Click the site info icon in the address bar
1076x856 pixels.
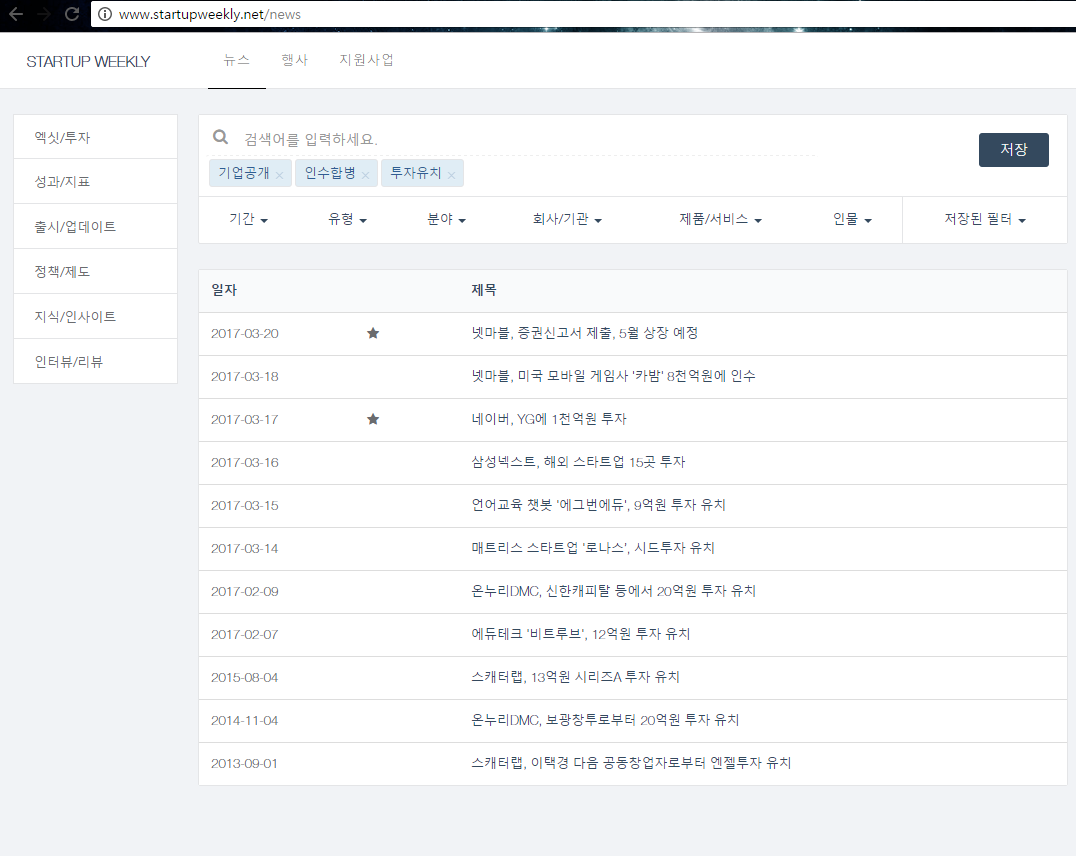click(105, 14)
